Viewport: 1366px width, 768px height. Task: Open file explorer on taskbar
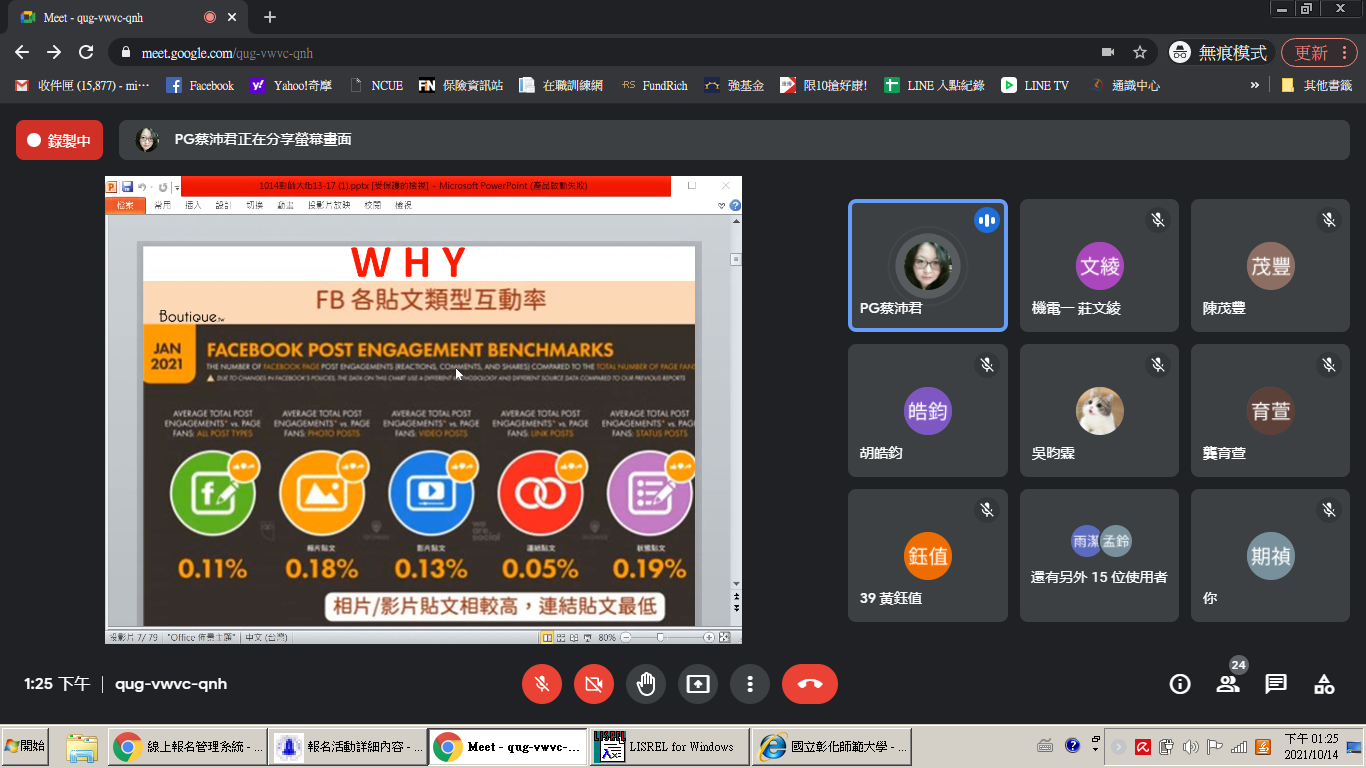coord(81,747)
